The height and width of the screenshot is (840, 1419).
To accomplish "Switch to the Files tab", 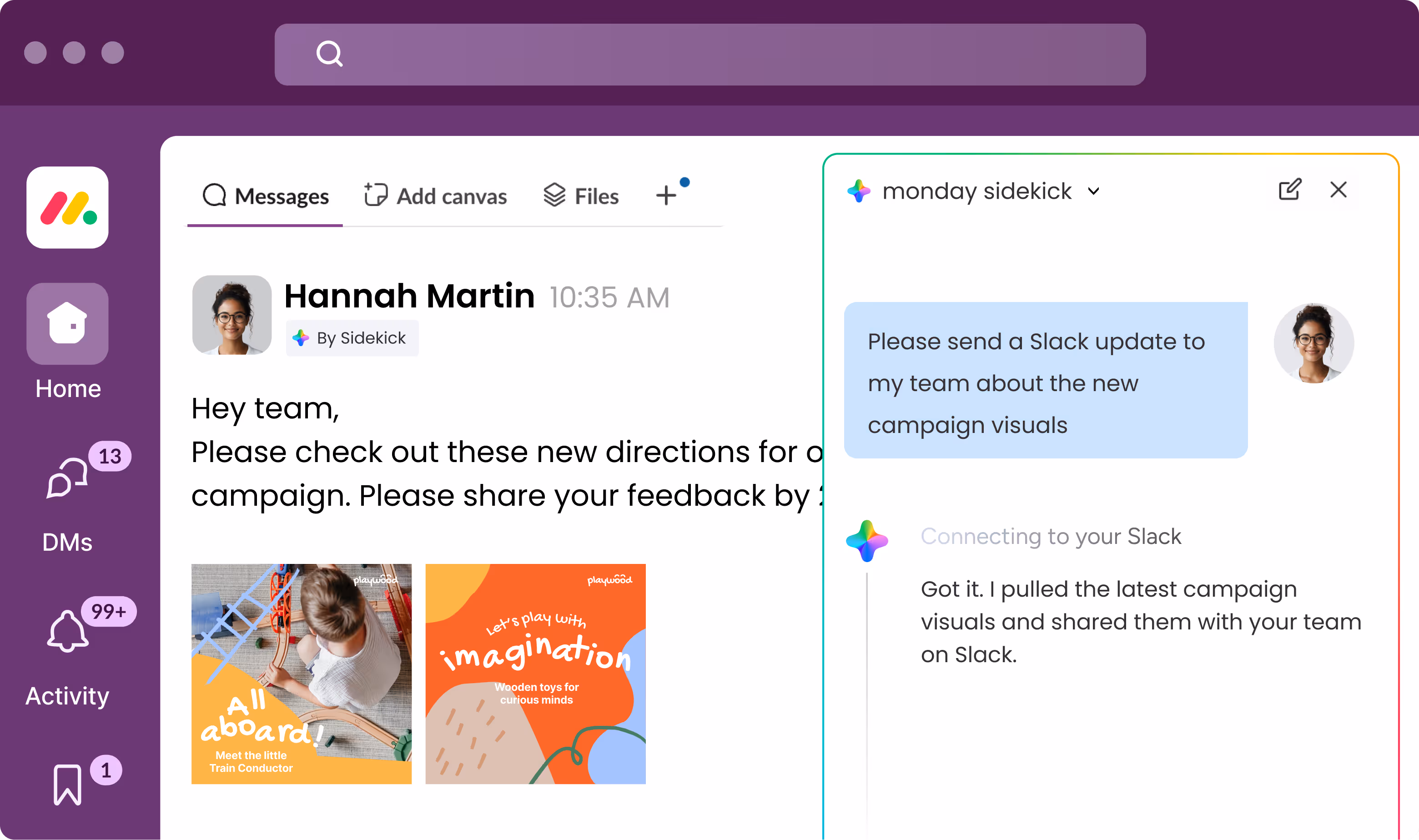I will (581, 196).
